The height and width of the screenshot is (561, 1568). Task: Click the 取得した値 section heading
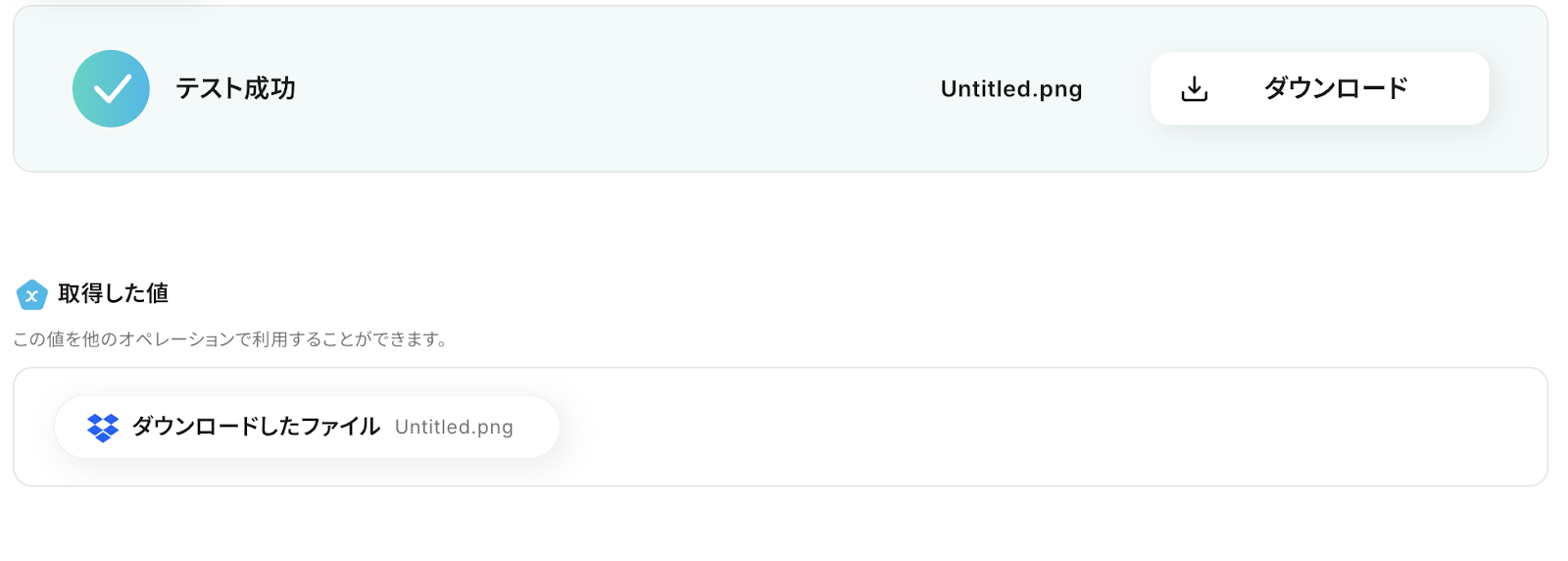[x=113, y=293]
